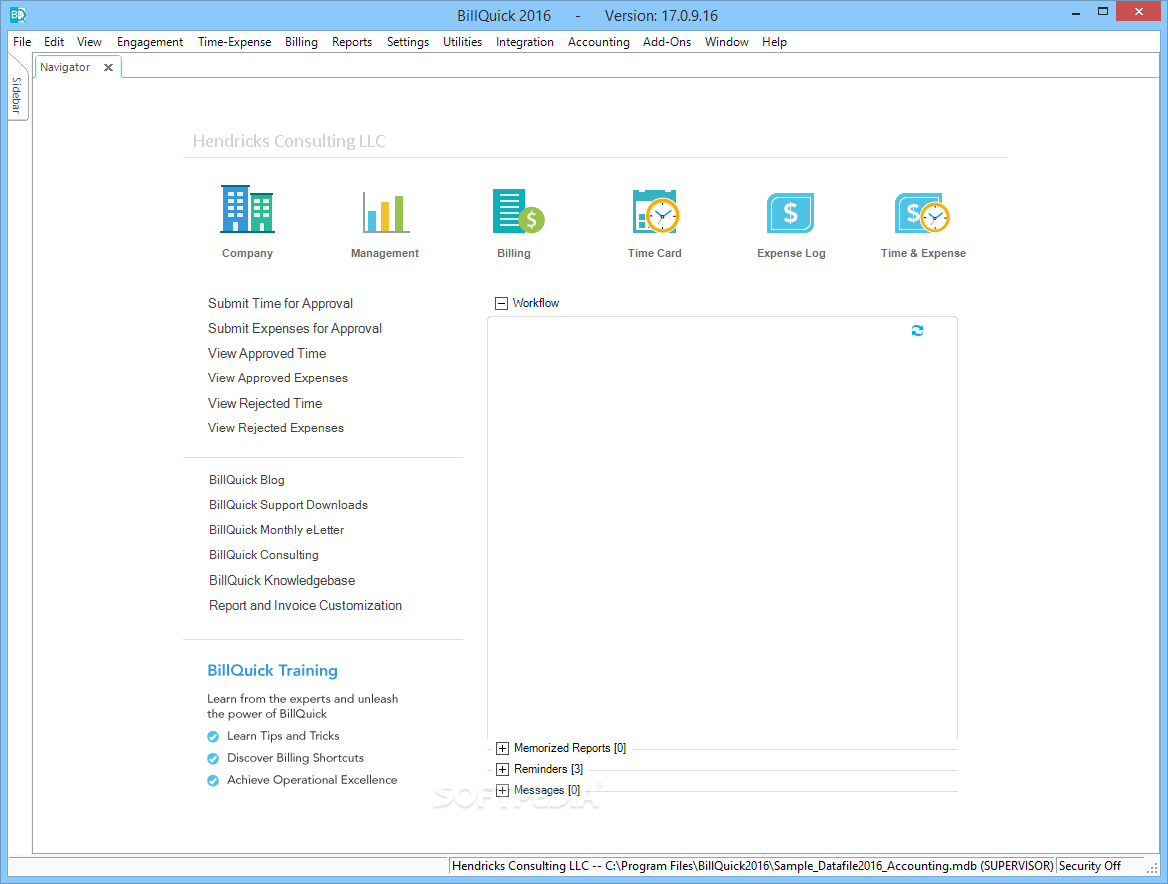Open the Management chart icon

pos(385,213)
